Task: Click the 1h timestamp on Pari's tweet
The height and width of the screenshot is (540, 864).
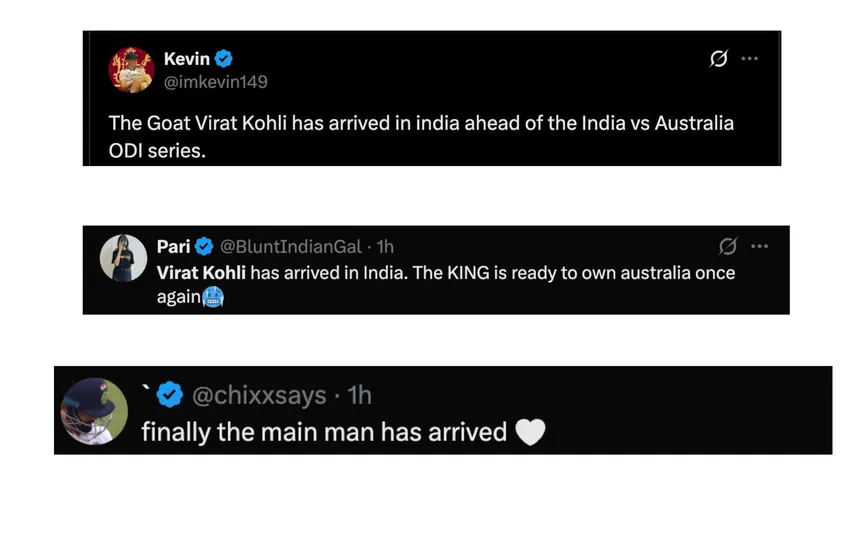Action: click(x=385, y=247)
